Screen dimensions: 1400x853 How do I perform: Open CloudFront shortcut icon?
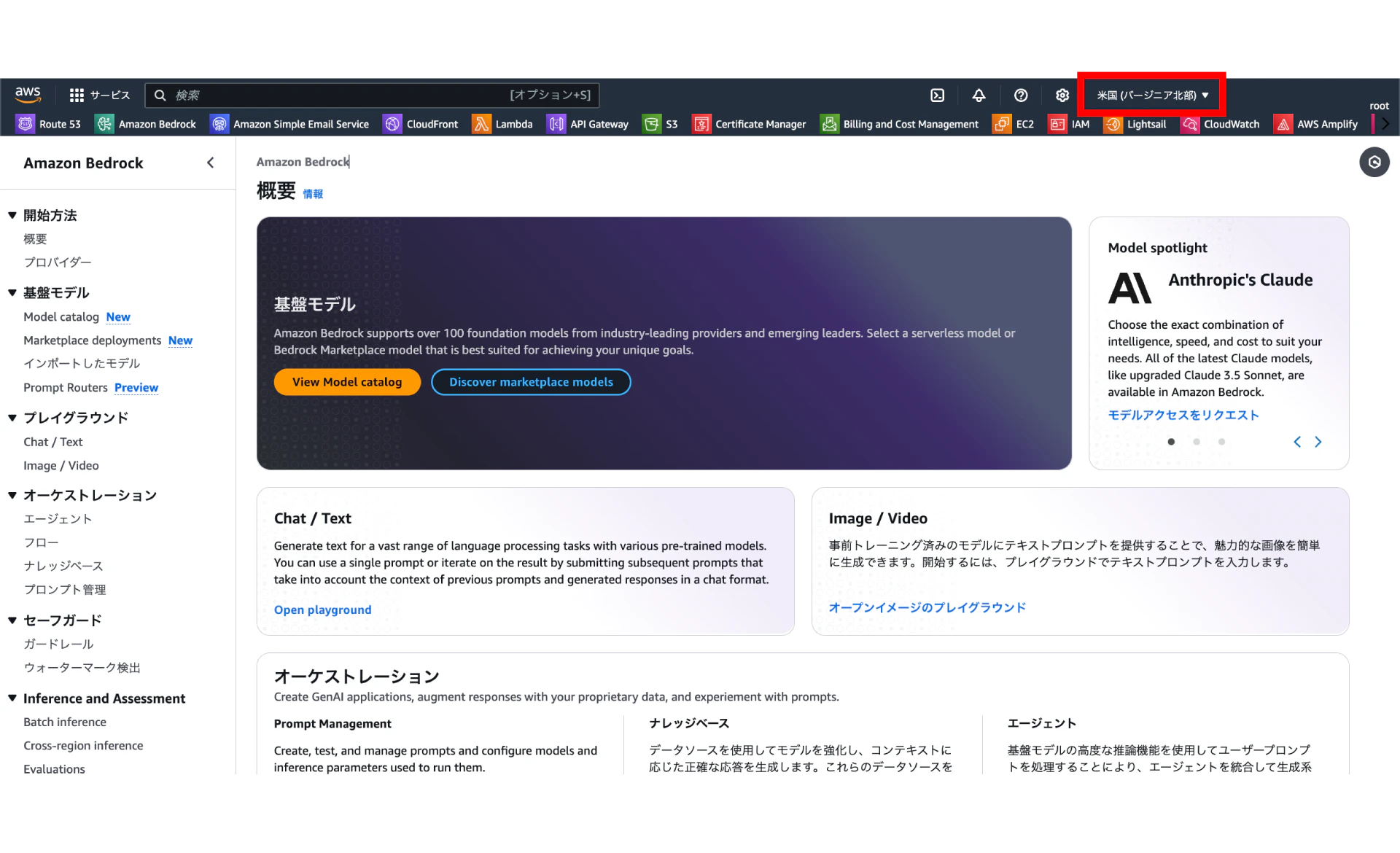392,124
